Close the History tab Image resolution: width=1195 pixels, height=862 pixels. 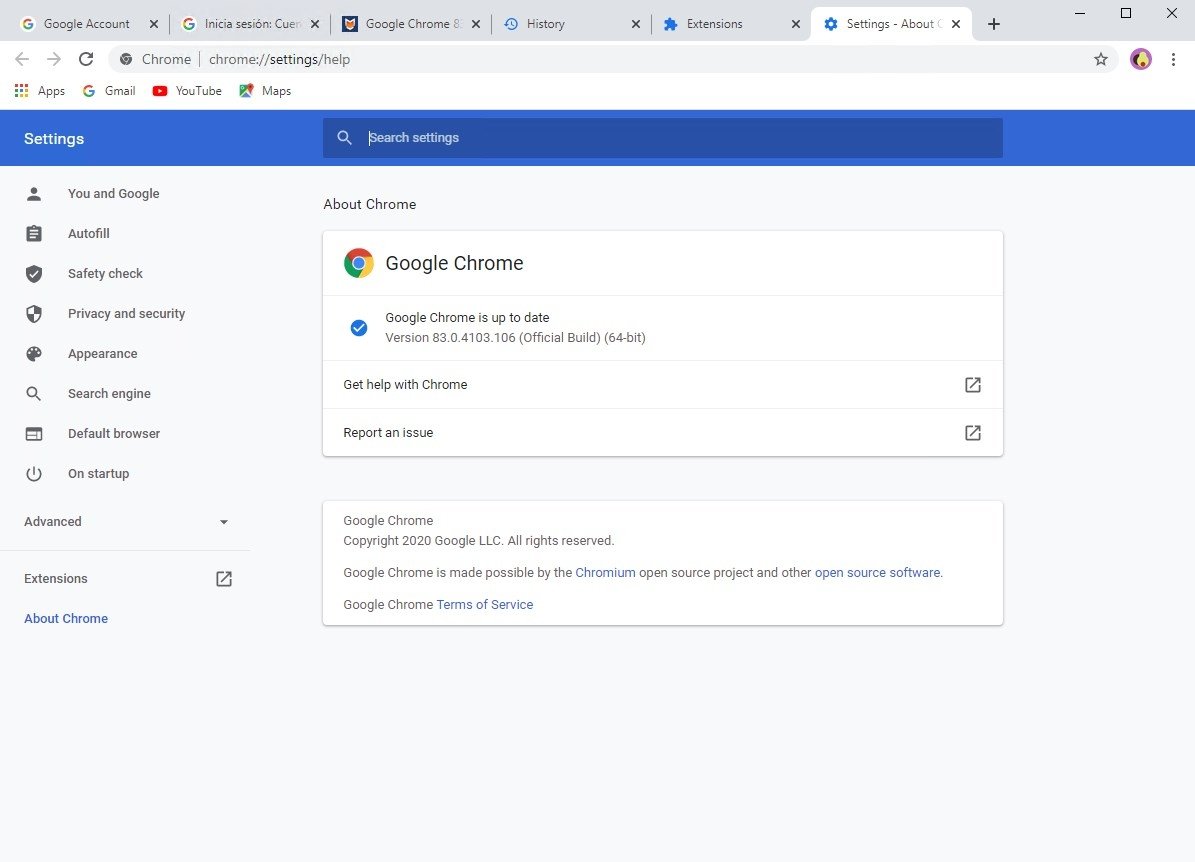pos(636,24)
